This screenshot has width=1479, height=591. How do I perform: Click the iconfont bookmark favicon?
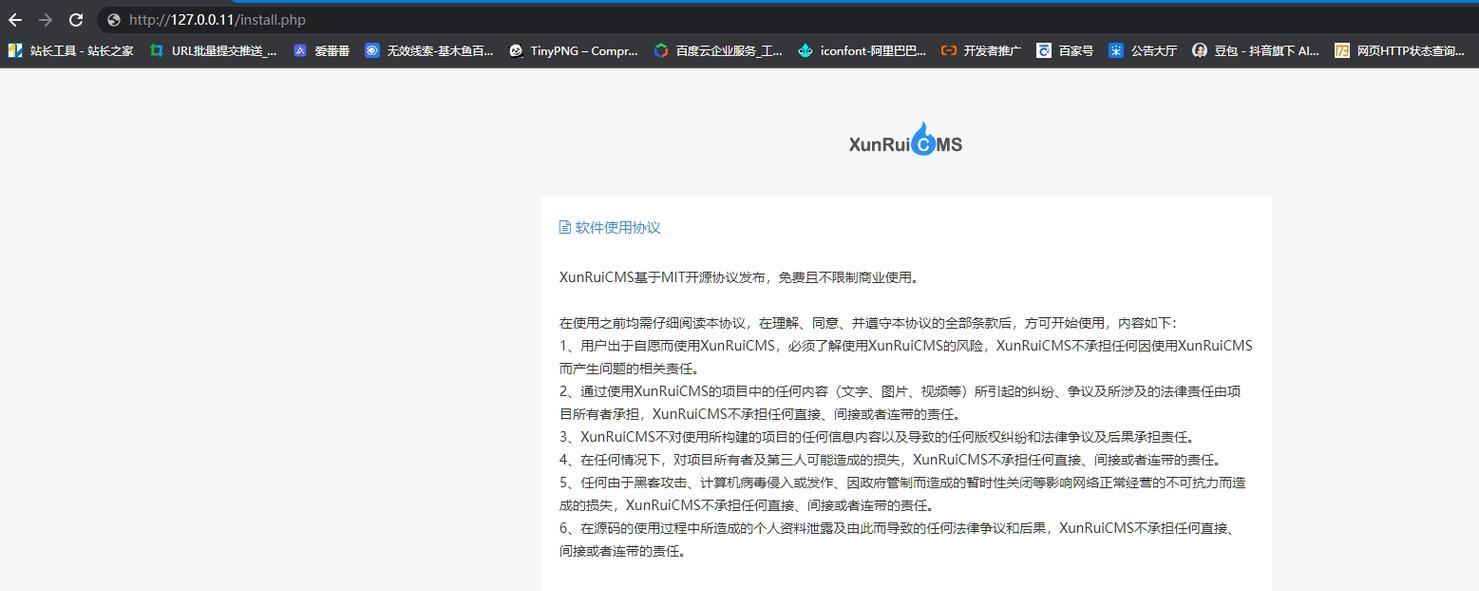pyautogui.click(x=805, y=50)
